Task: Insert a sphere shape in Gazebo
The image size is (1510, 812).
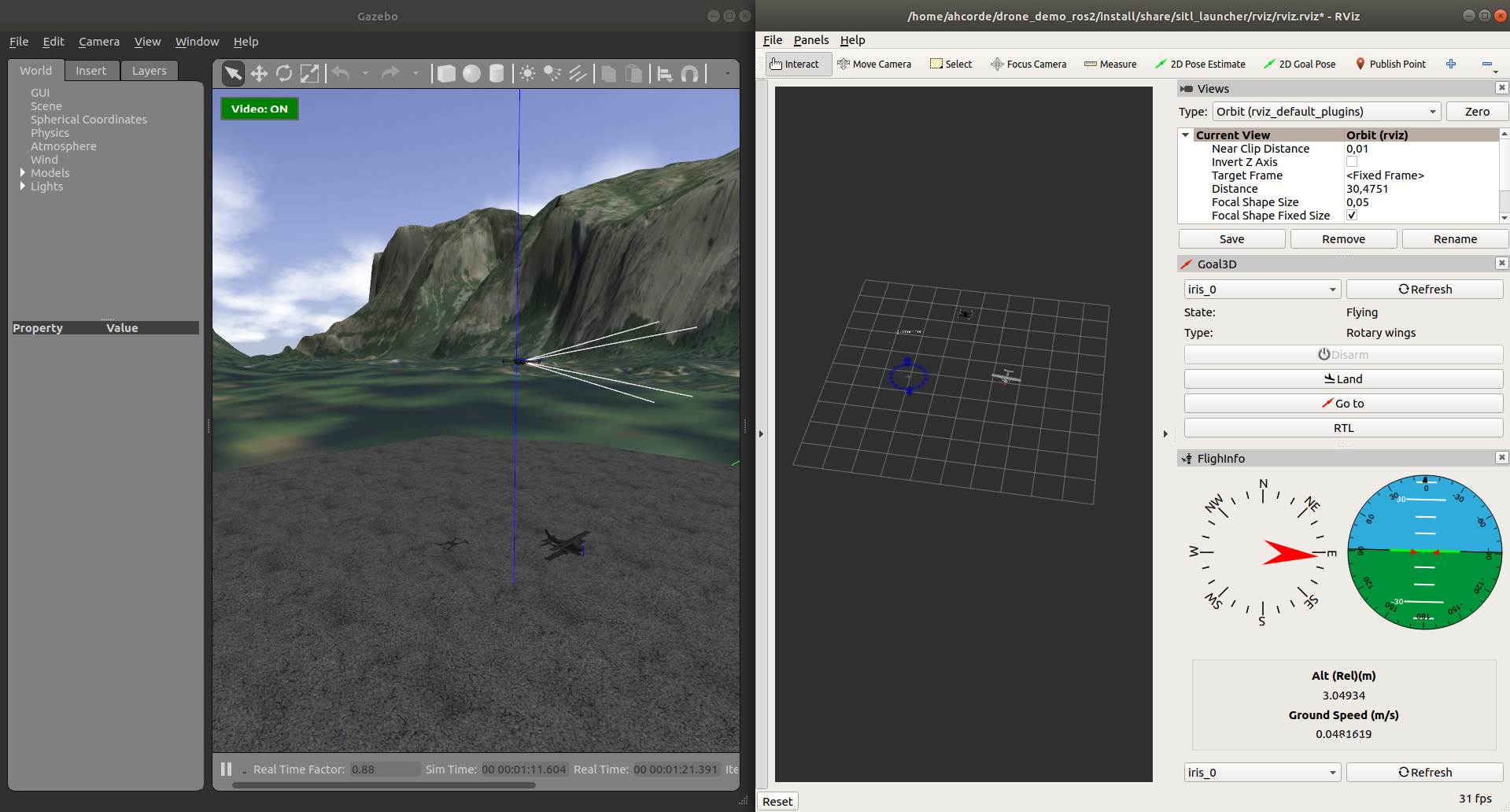Action: pyautogui.click(x=471, y=73)
